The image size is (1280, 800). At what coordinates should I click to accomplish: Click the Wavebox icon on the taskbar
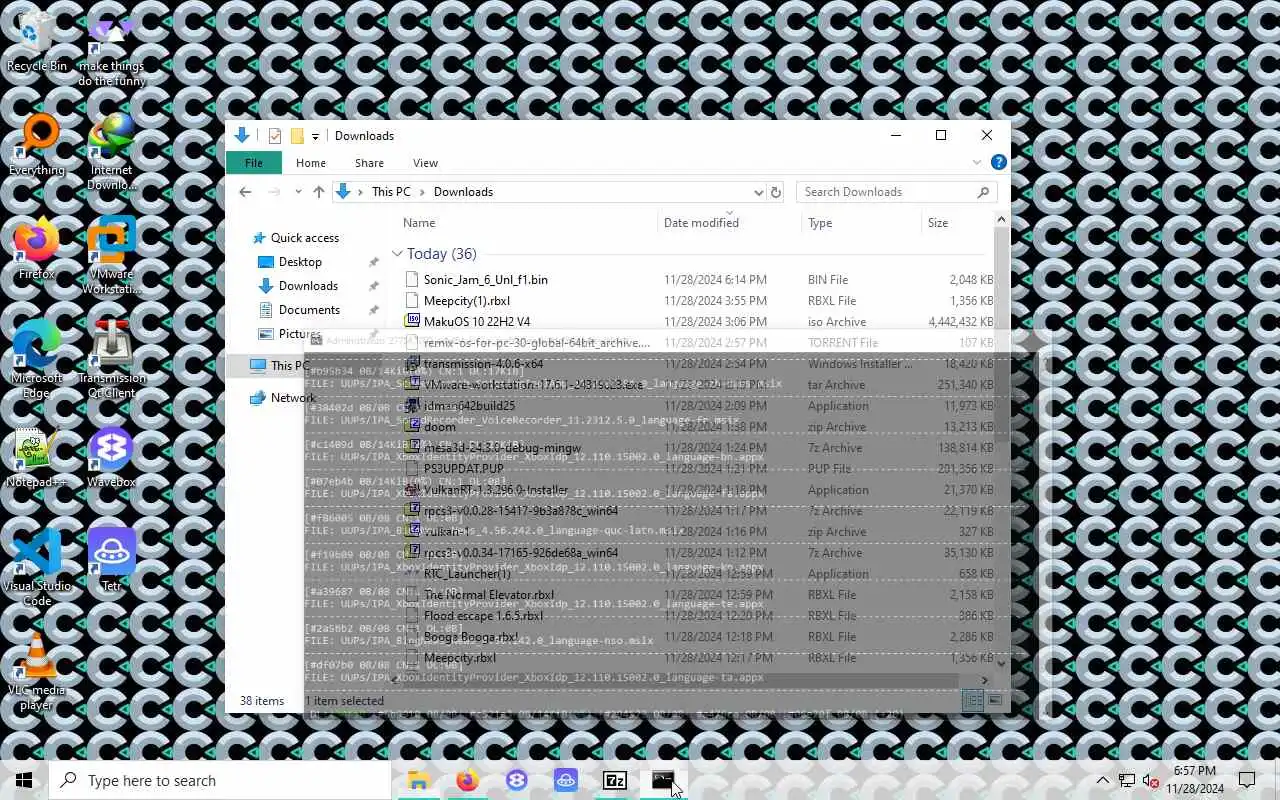pos(517,780)
